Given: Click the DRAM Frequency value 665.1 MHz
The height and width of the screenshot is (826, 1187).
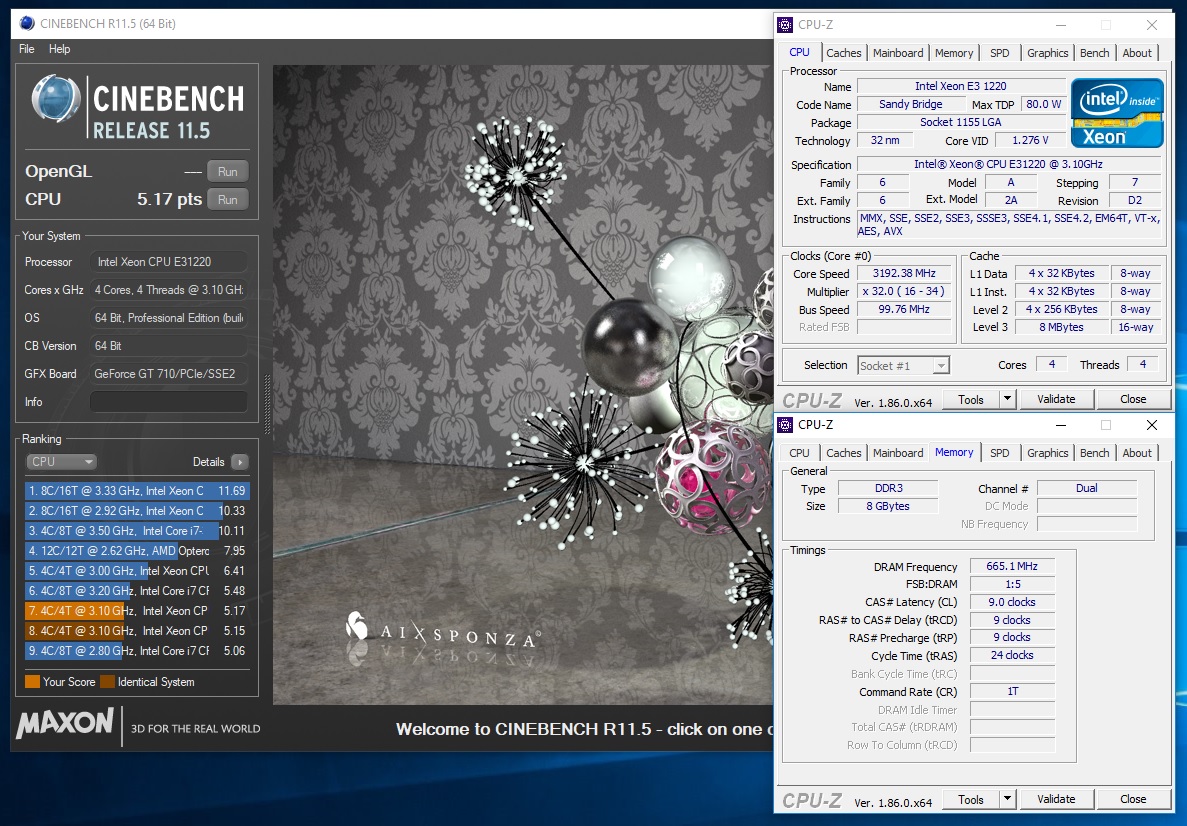Looking at the screenshot, I should pos(1012,566).
